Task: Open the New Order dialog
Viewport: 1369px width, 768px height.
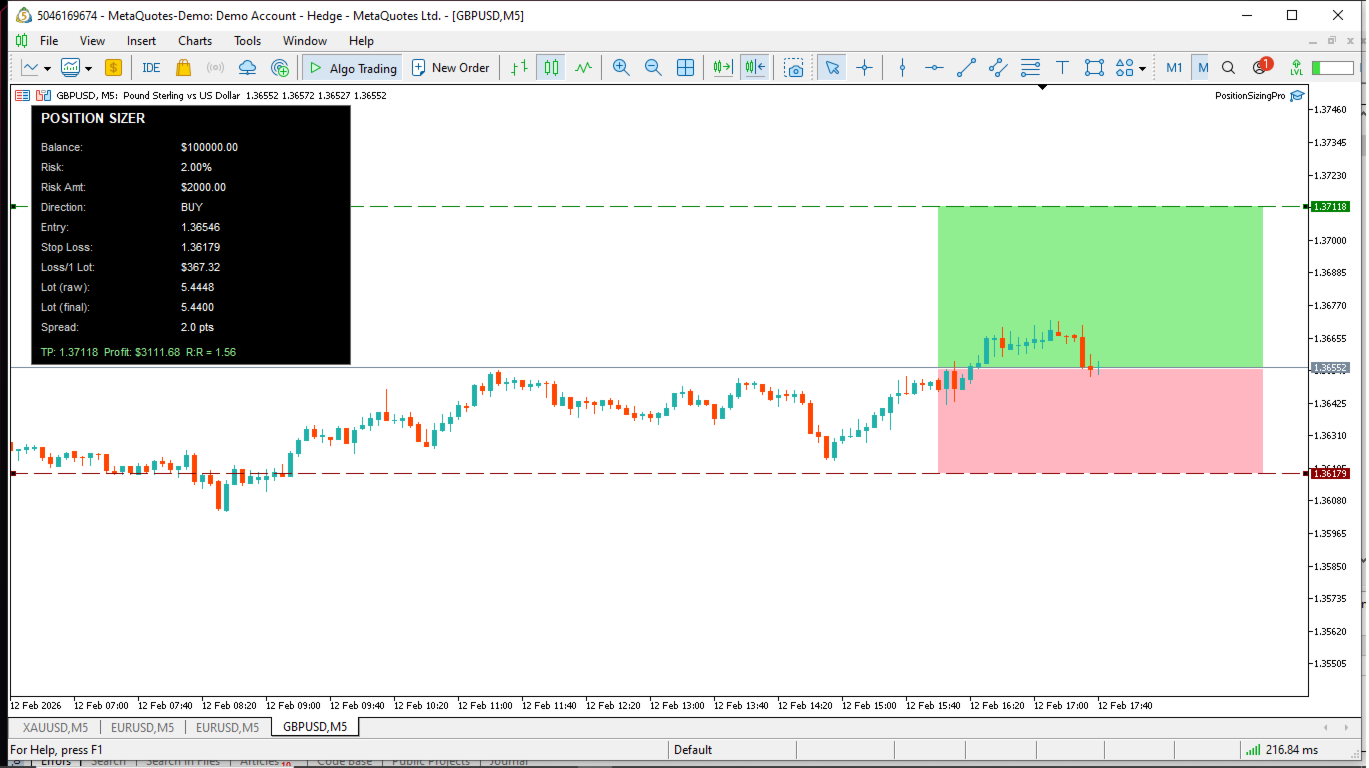Action: point(450,68)
